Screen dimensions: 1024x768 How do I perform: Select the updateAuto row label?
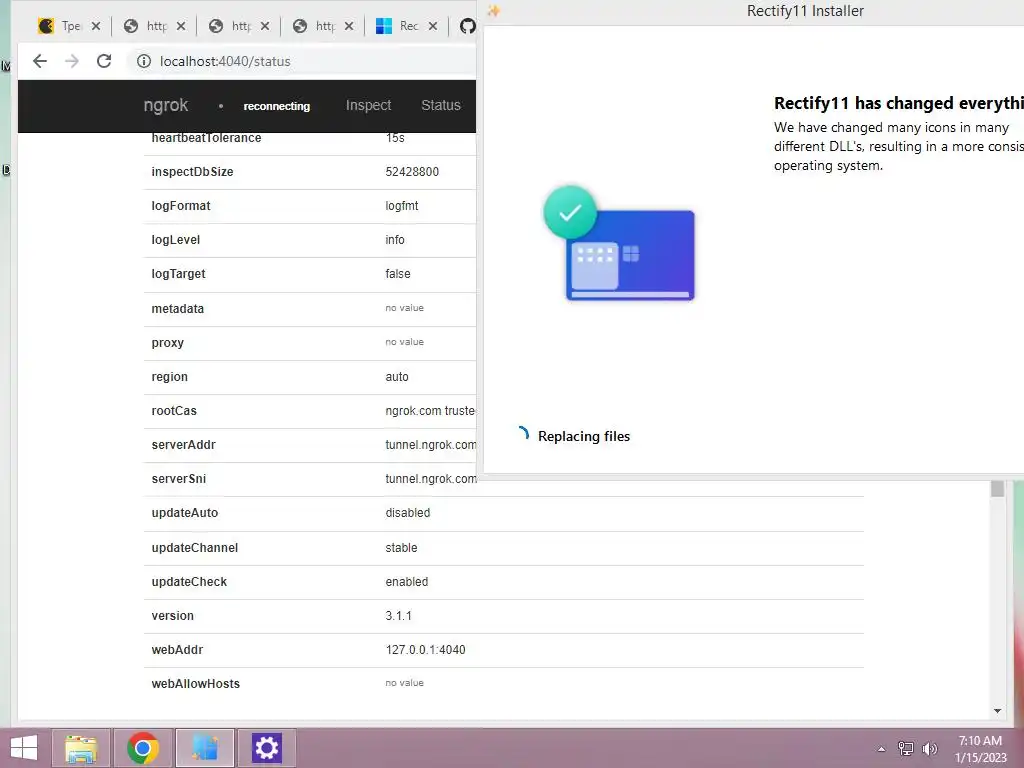[x=185, y=513]
